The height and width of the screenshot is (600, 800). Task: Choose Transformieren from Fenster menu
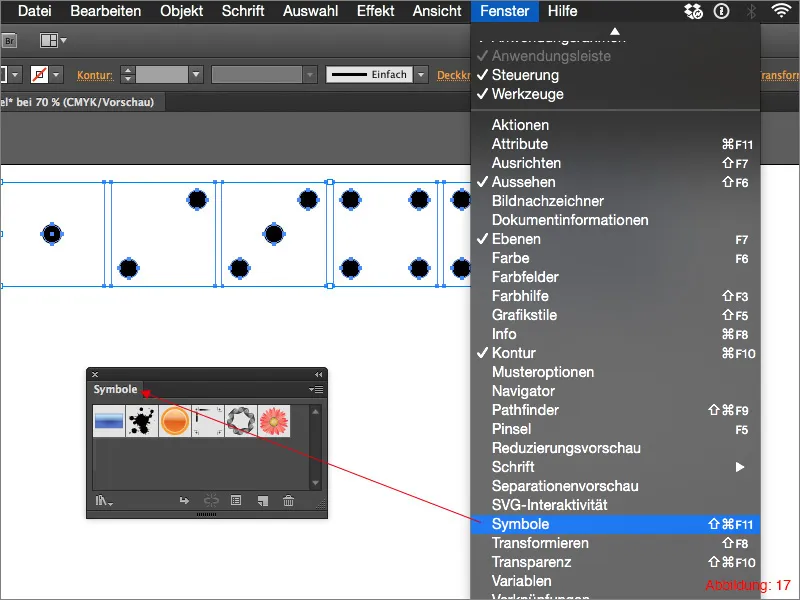coord(615,543)
